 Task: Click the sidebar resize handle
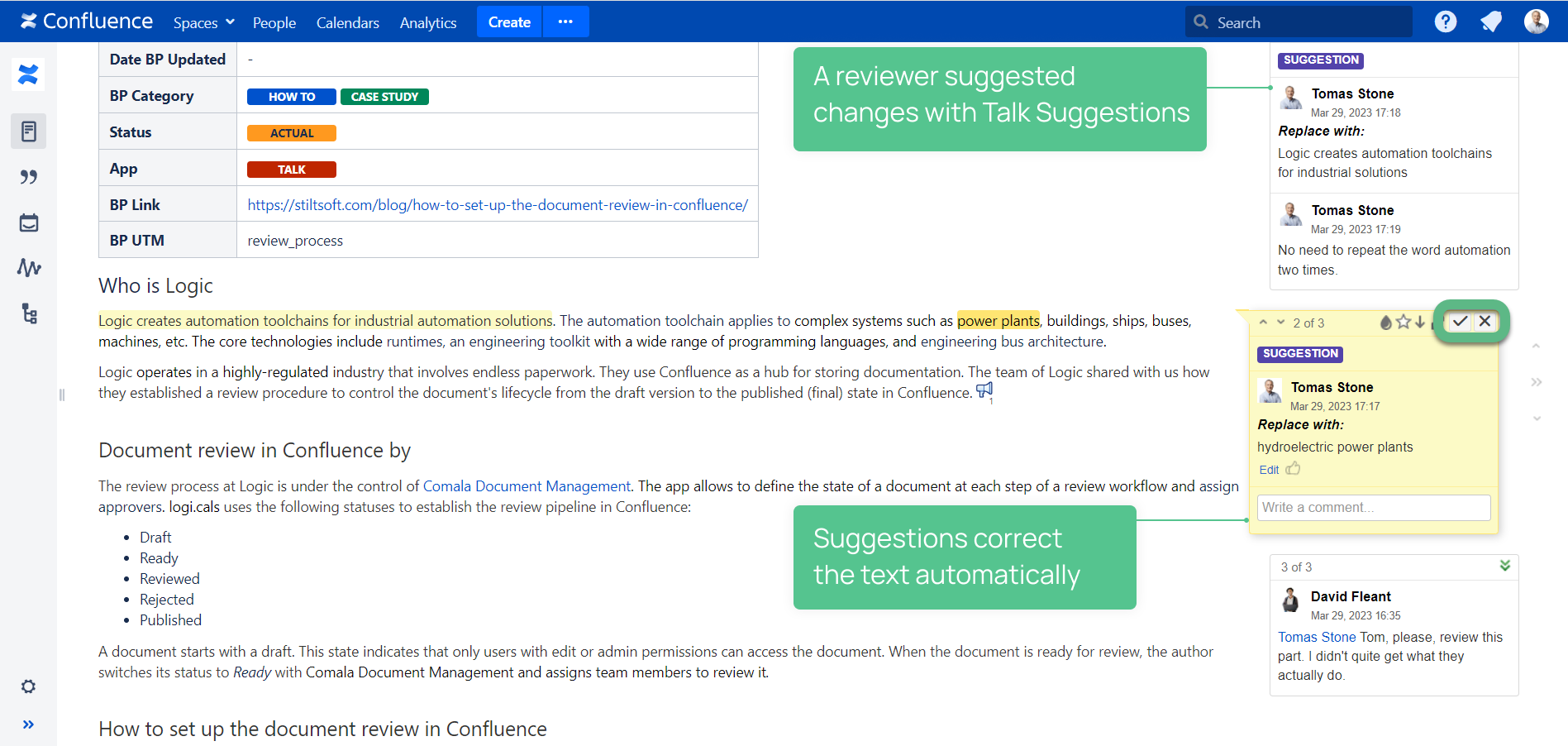pos(62,395)
